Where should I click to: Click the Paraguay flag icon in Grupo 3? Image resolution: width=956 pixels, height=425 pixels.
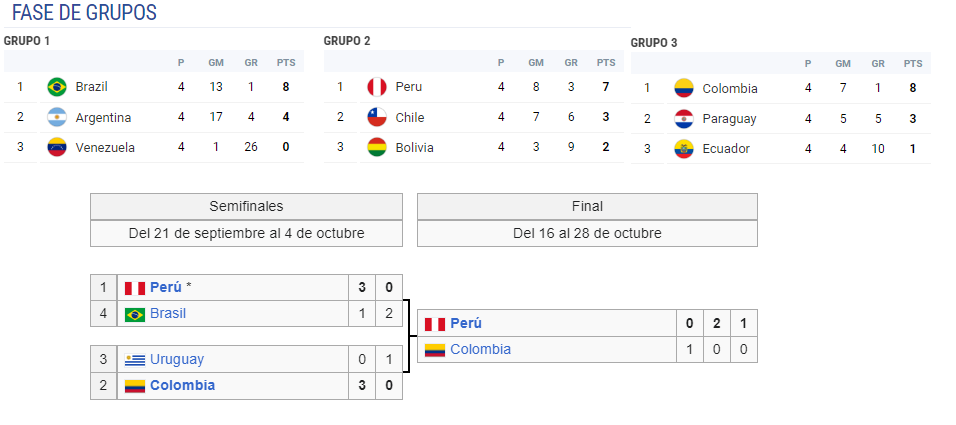tap(684, 119)
